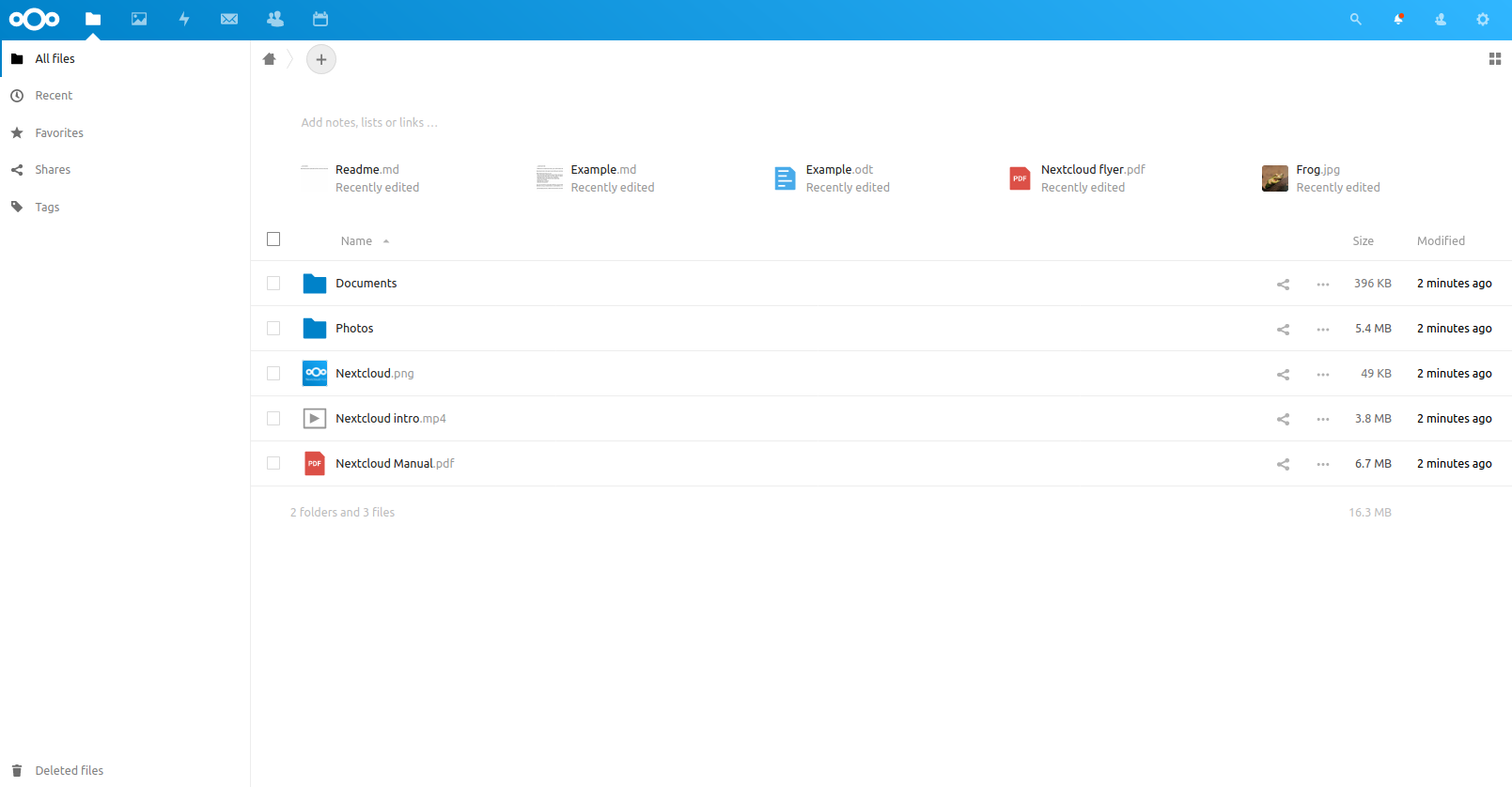This screenshot has width=1512, height=787.
Task: Open the Photos folder name
Action: 354,329
